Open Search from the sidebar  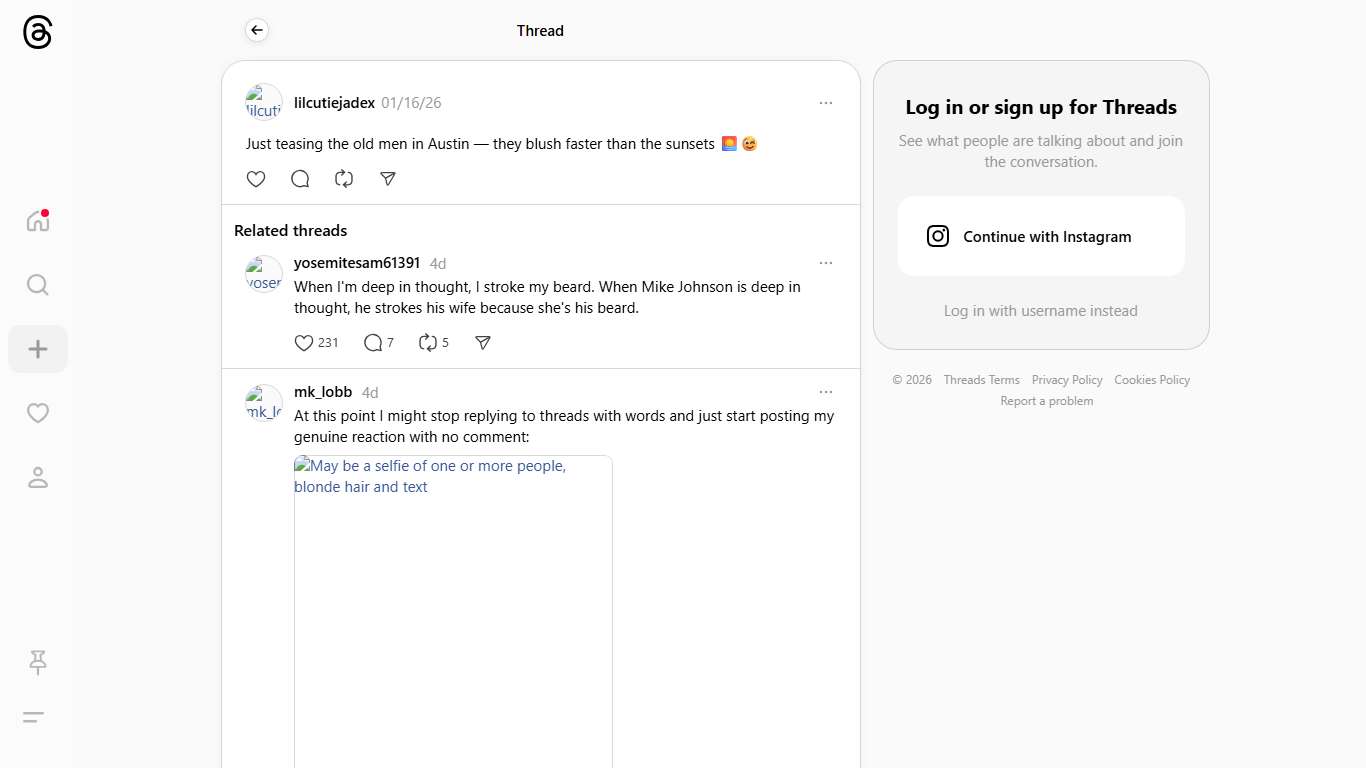(38, 285)
